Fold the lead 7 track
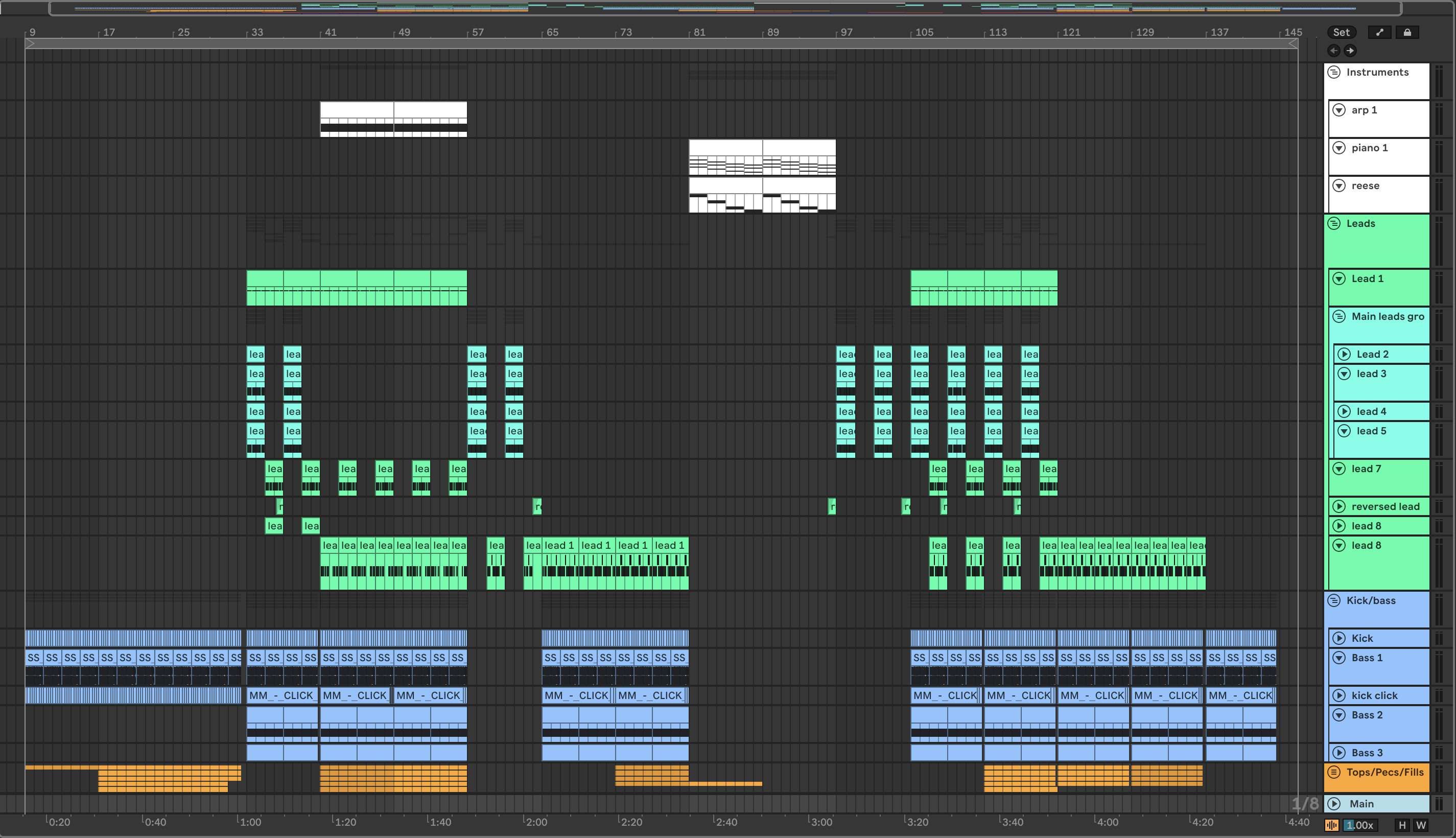Viewport: 1456px width, 838px height. pos(1339,469)
